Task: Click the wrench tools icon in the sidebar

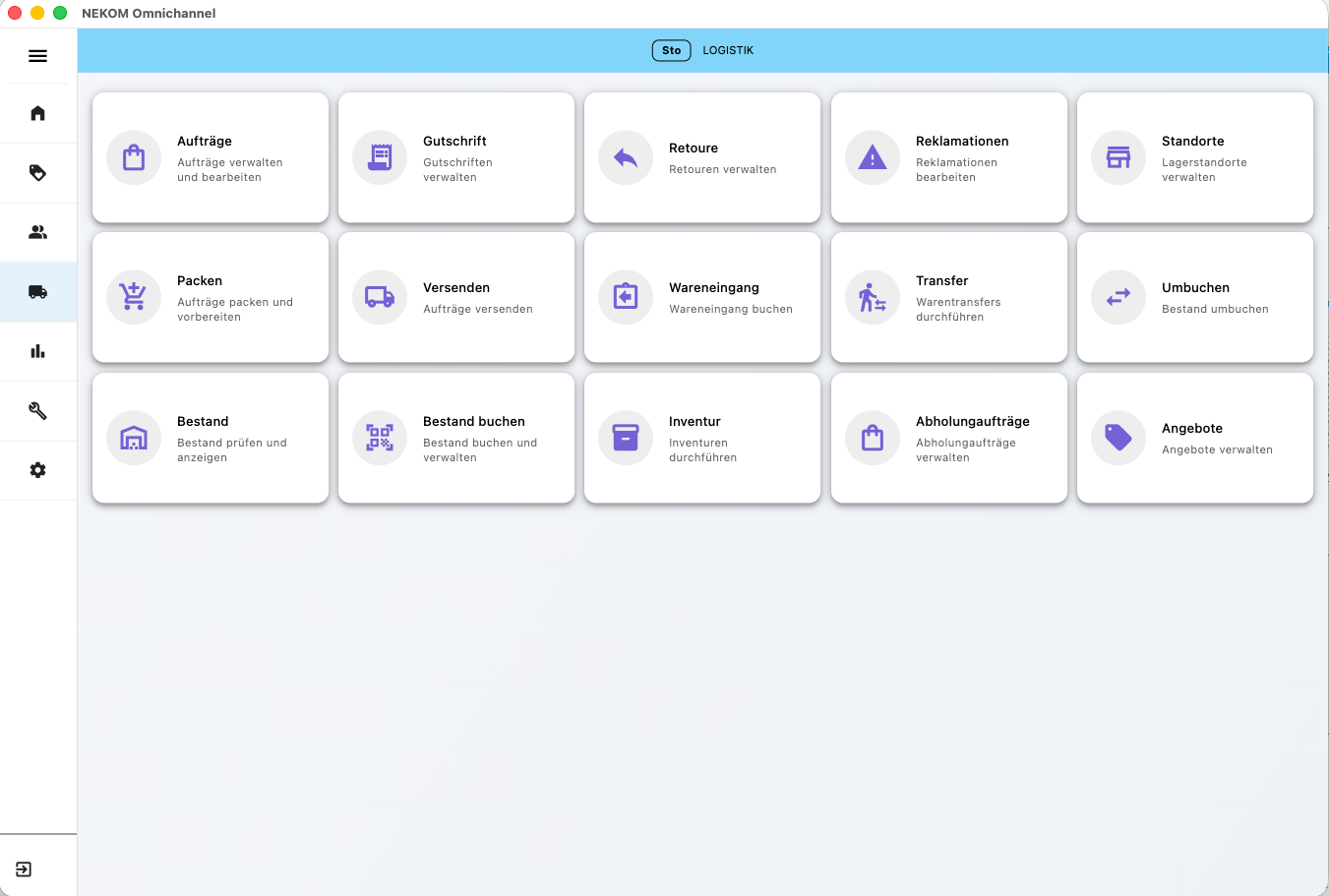Action: [x=37, y=410]
